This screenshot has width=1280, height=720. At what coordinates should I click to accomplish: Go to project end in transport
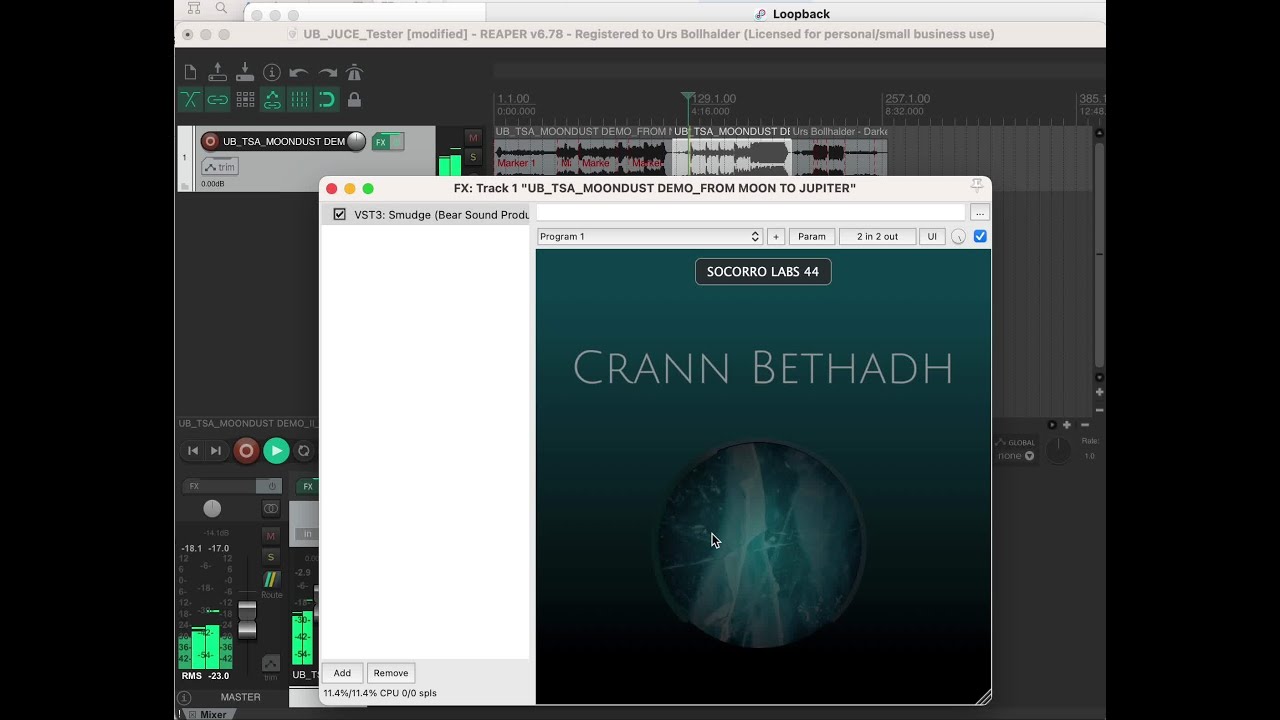pyautogui.click(x=216, y=451)
